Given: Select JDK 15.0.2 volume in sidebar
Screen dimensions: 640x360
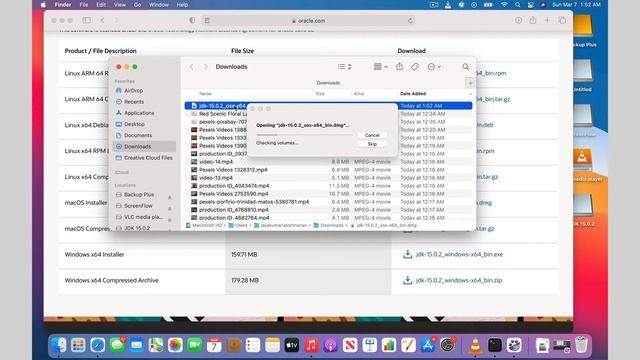Looking at the screenshot, I should [x=136, y=228].
